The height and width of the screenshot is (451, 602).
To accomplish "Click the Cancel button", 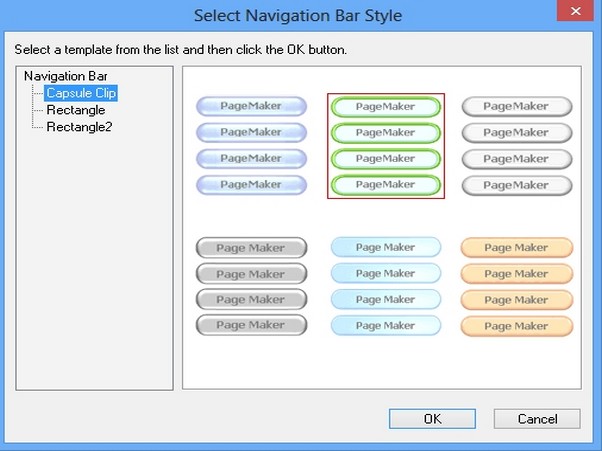I will coord(537,418).
